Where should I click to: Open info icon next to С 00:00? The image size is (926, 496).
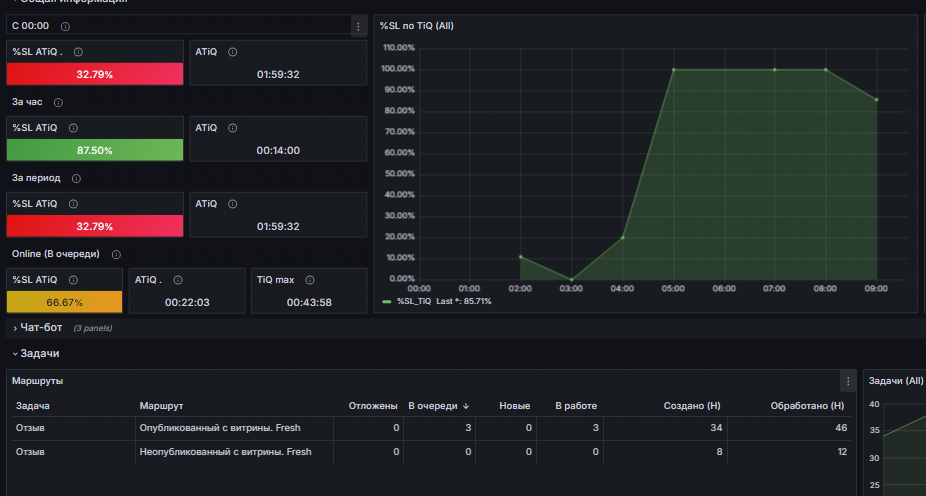click(x=66, y=27)
